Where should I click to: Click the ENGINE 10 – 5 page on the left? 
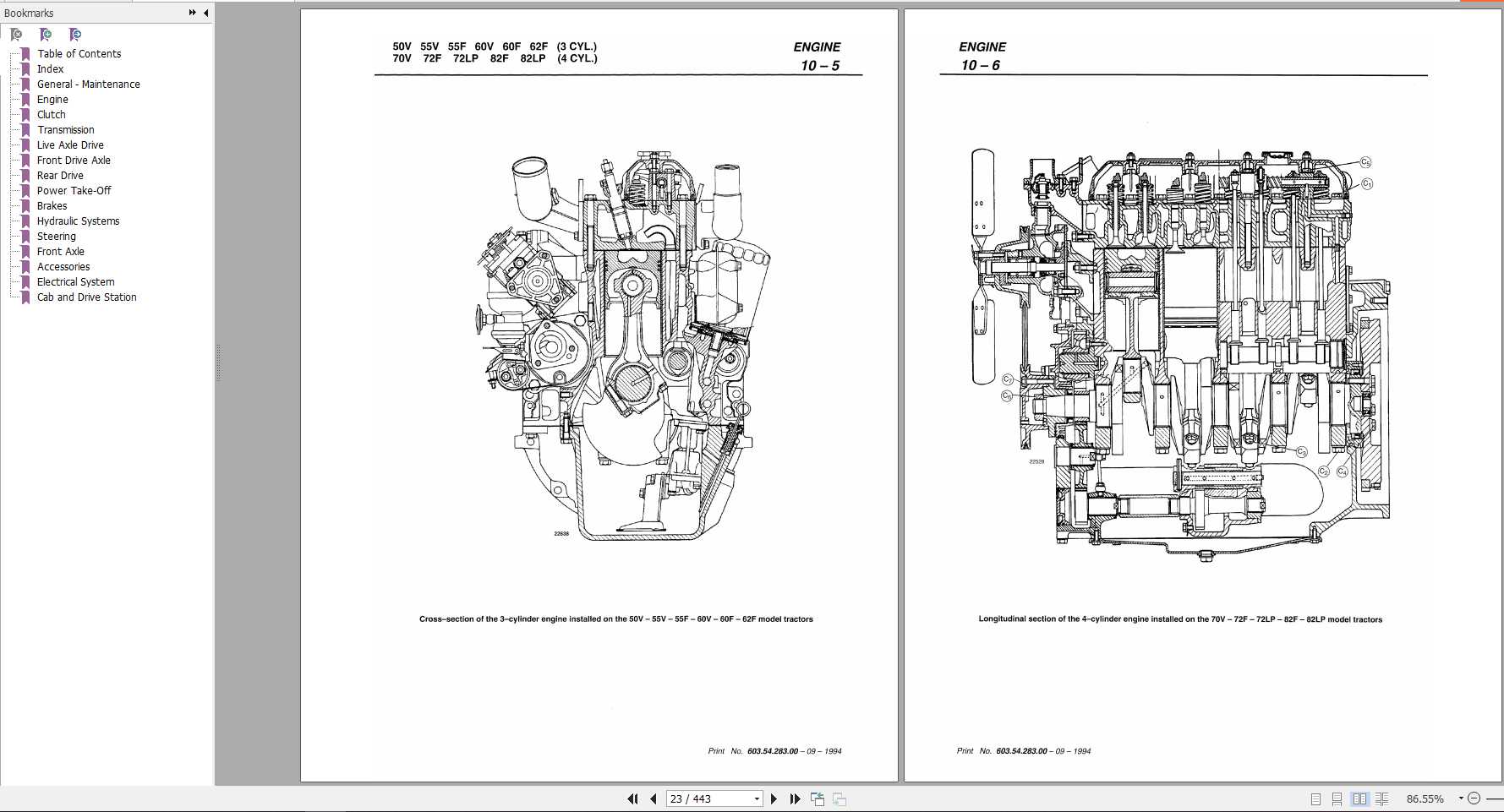[599, 395]
